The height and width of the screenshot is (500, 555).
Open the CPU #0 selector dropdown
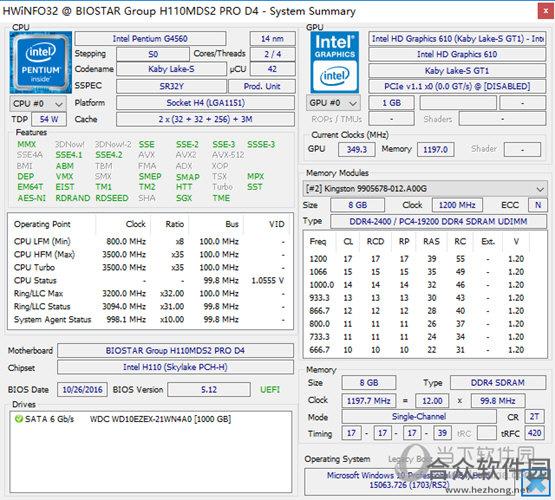tap(38, 103)
